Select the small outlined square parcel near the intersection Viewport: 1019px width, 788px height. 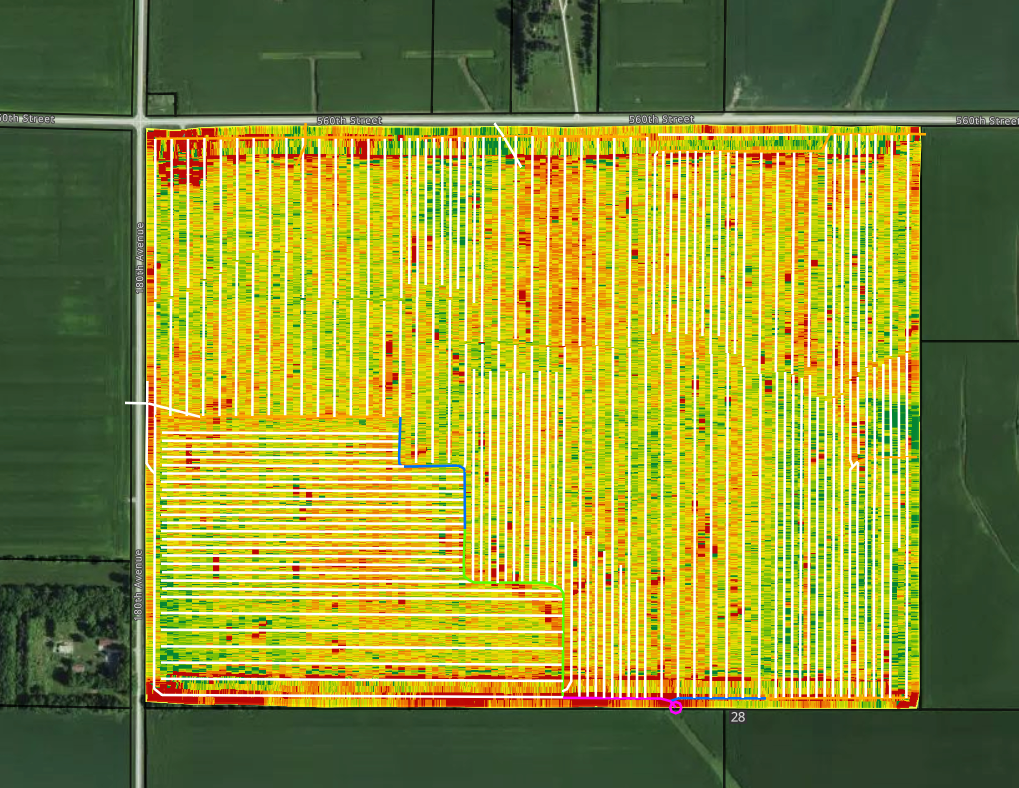click(x=161, y=105)
